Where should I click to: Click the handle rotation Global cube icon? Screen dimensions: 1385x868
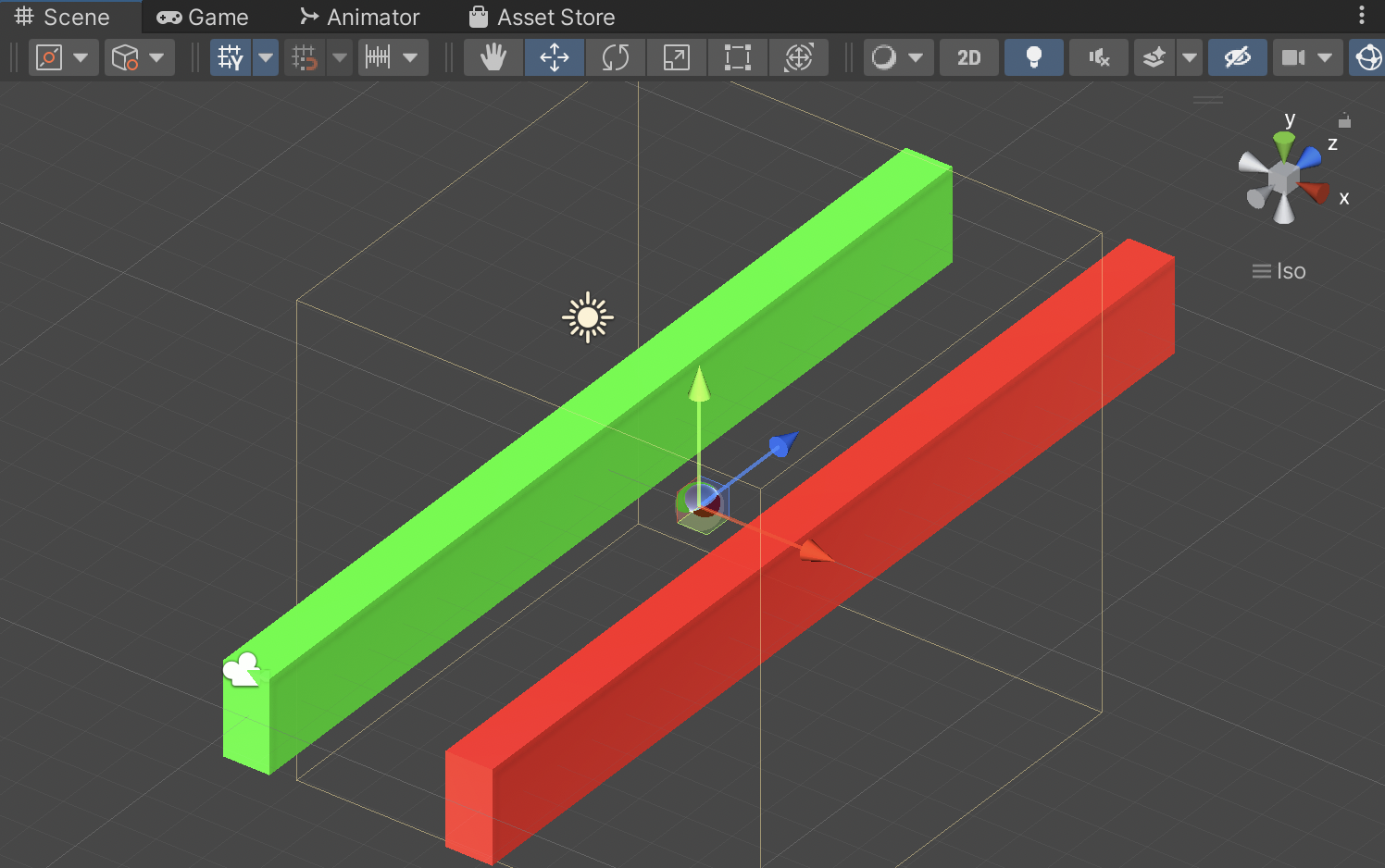click(x=125, y=57)
